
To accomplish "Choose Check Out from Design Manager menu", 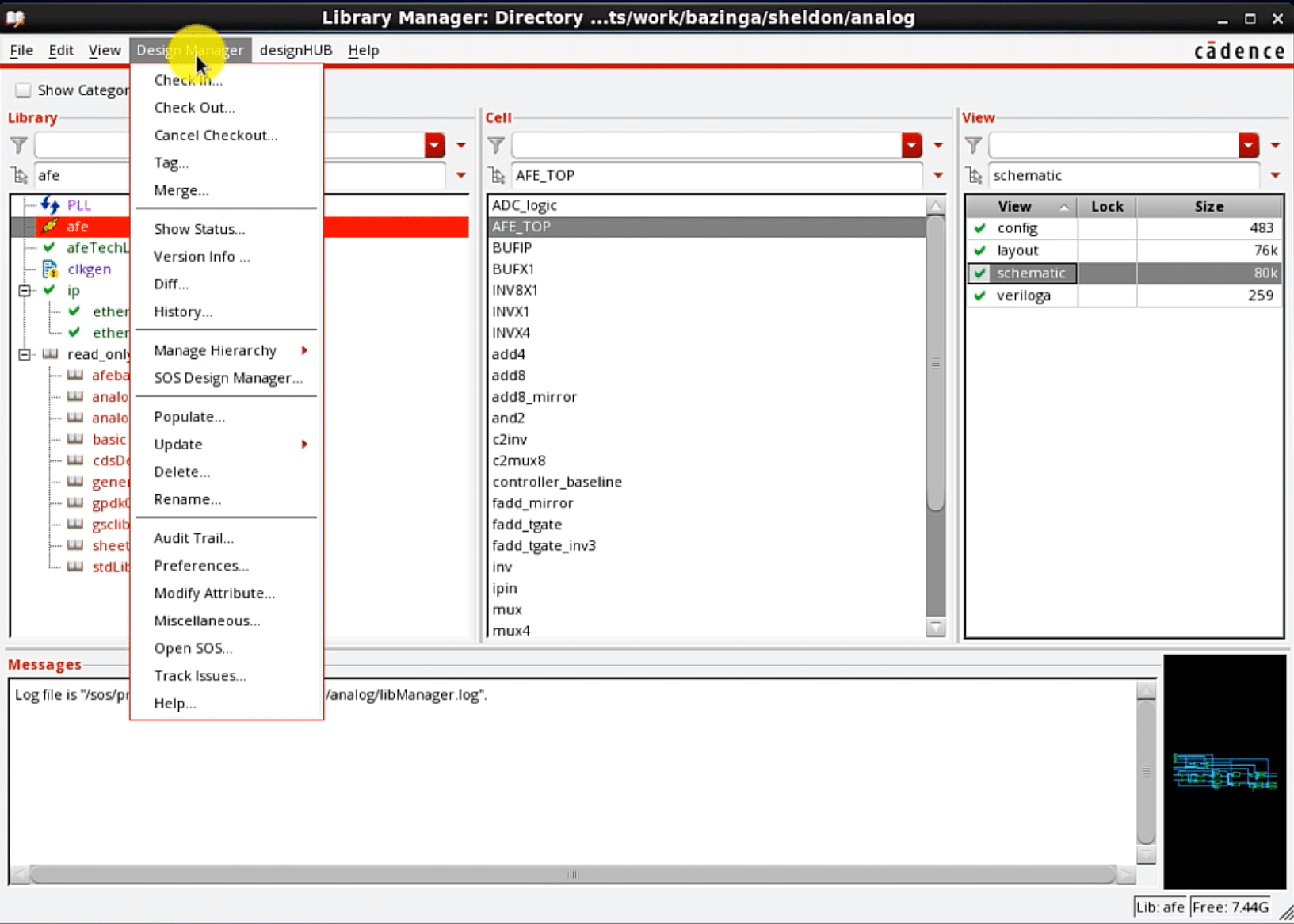I will click(x=194, y=108).
